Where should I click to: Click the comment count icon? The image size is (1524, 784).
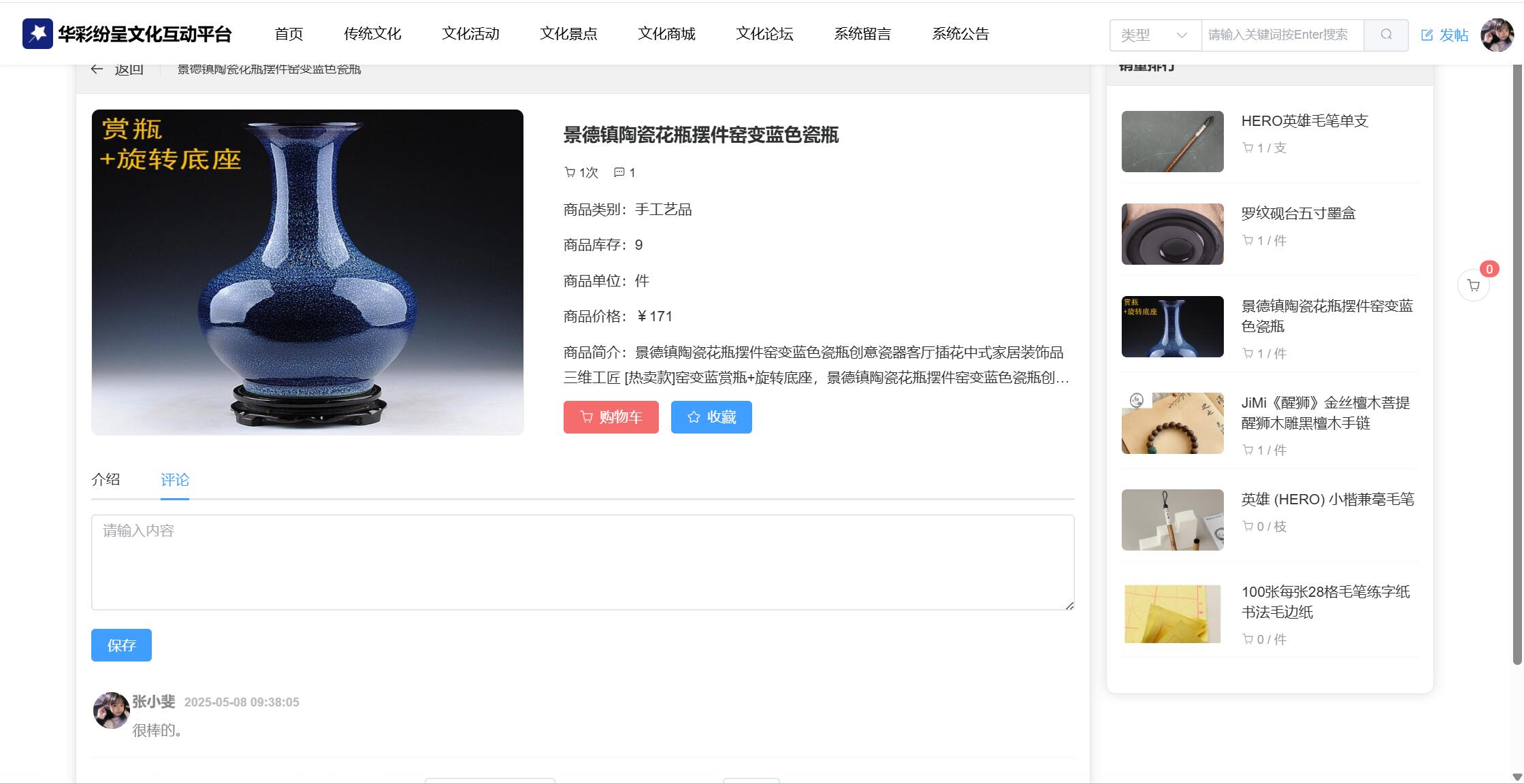tap(619, 172)
